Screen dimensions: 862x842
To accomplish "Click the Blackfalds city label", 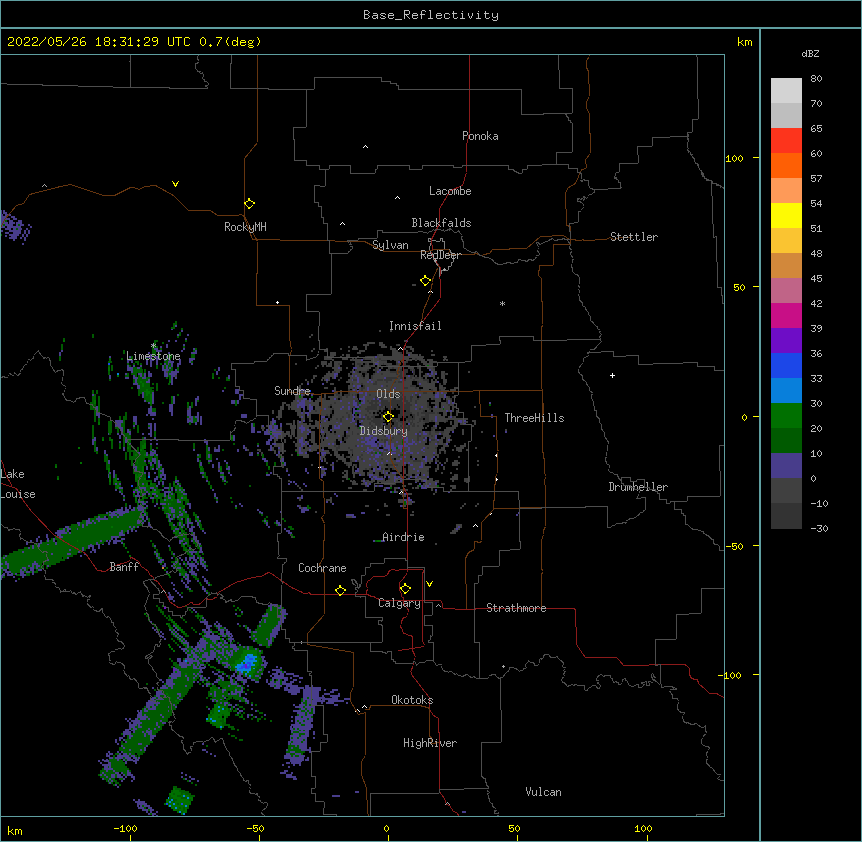I will pyautogui.click(x=441, y=223).
